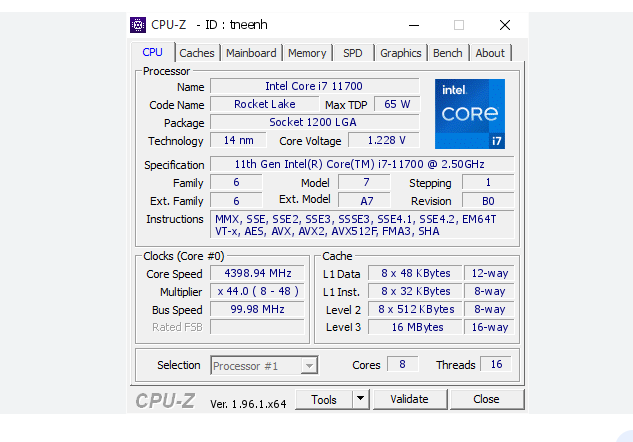This screenshot has width=633, height=442.
Task: Click the Code Name value Rocket Lake
Action: pos(264,104)
